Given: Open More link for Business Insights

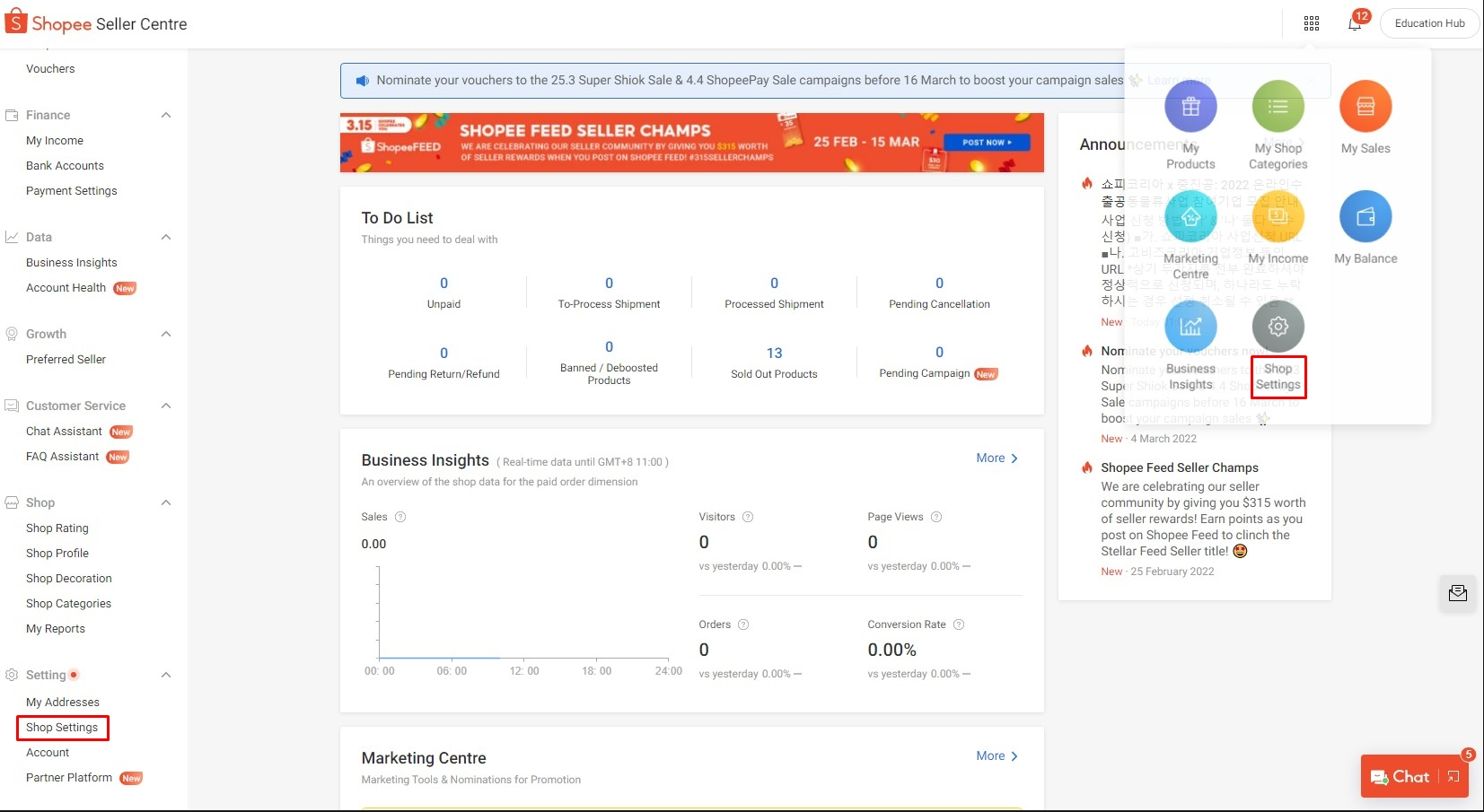Looking at the screenshot, I should coord(997,458).
